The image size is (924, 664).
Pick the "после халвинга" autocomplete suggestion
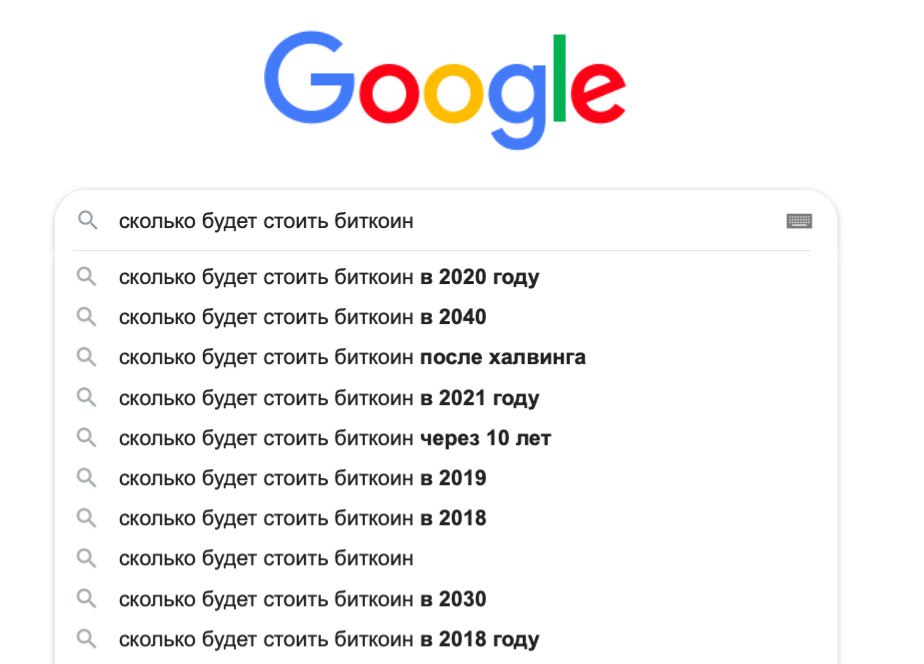352,357
